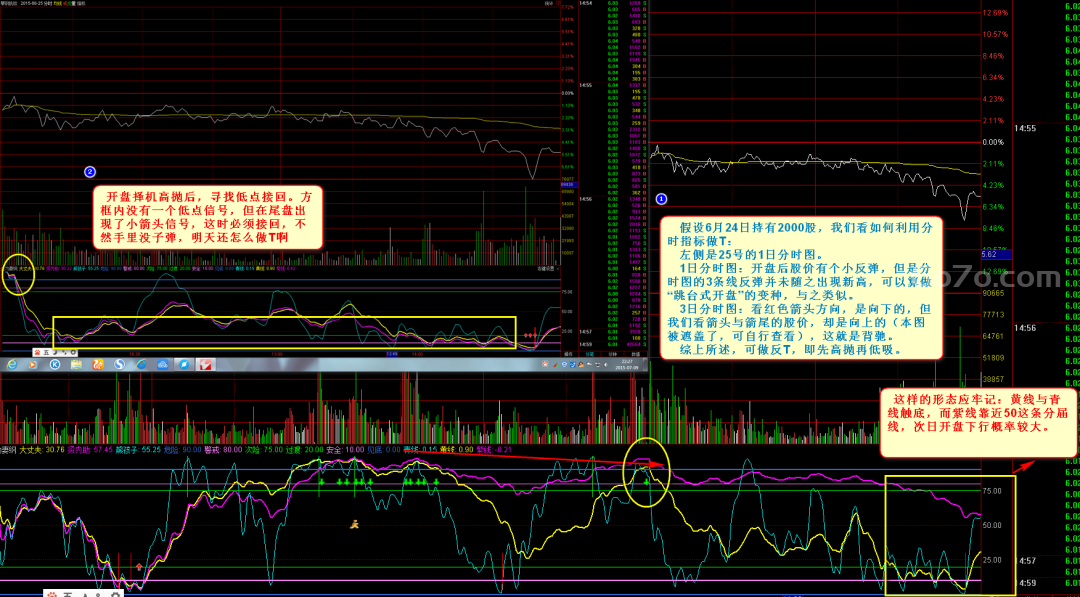
Task: Click the 危险: 90.00 indicator label
Action: tap(183, 450)
